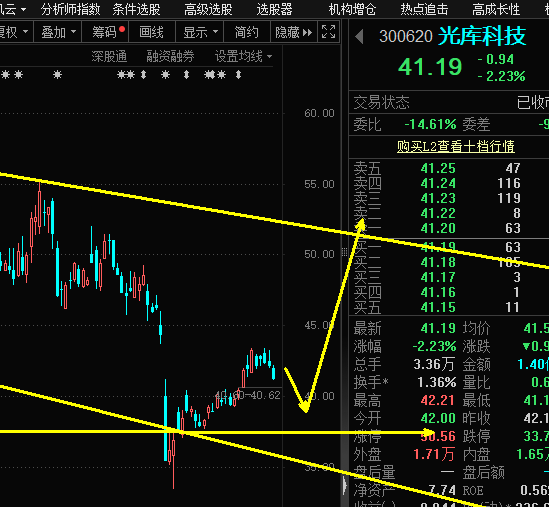This screenshot has width=549, height=507.
Task: Click the double arrow on 隐藏 button
Action: click(307, 33)
